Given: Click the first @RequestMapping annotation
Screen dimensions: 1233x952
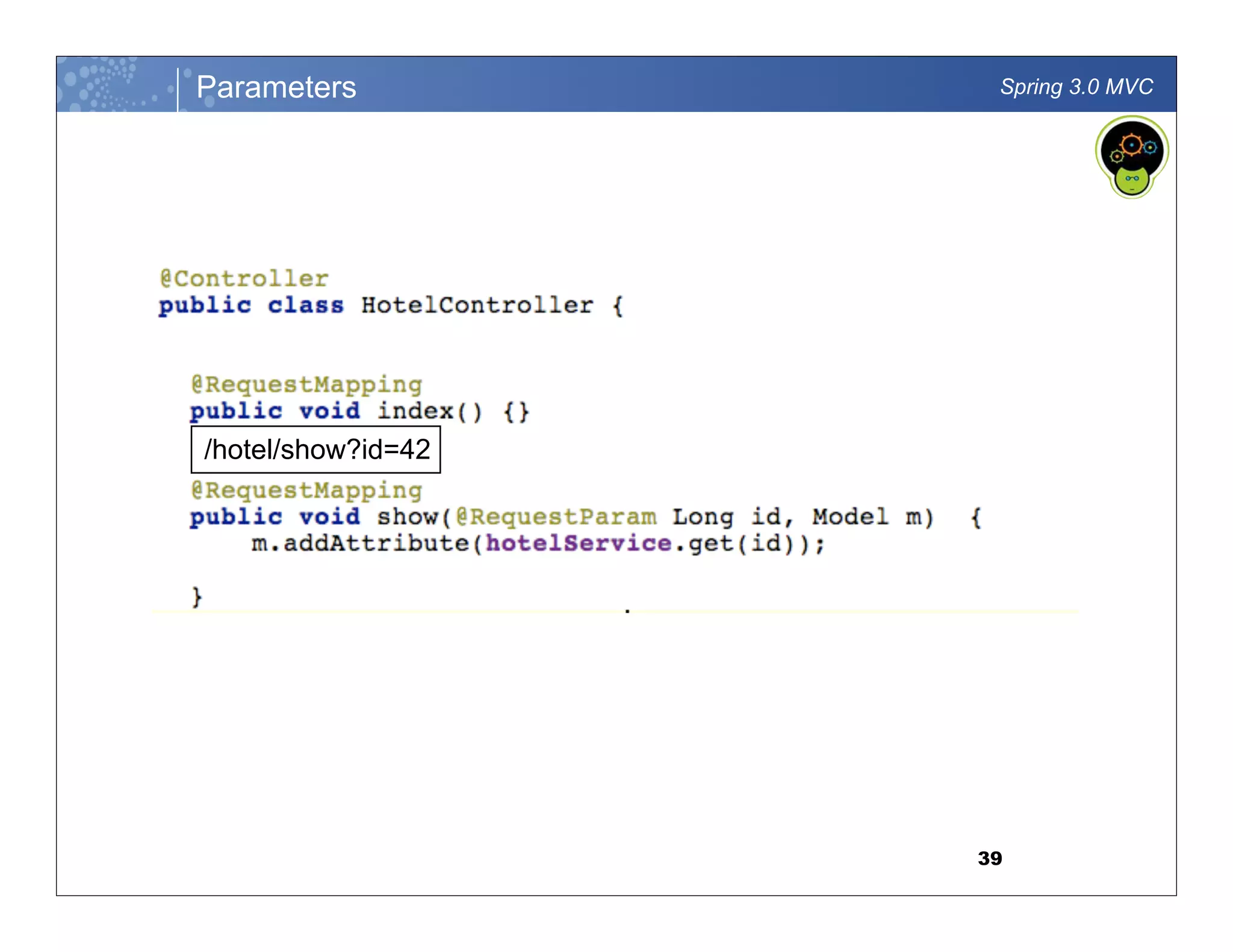Looking at the screenshot, I should [x=306, y=384].
